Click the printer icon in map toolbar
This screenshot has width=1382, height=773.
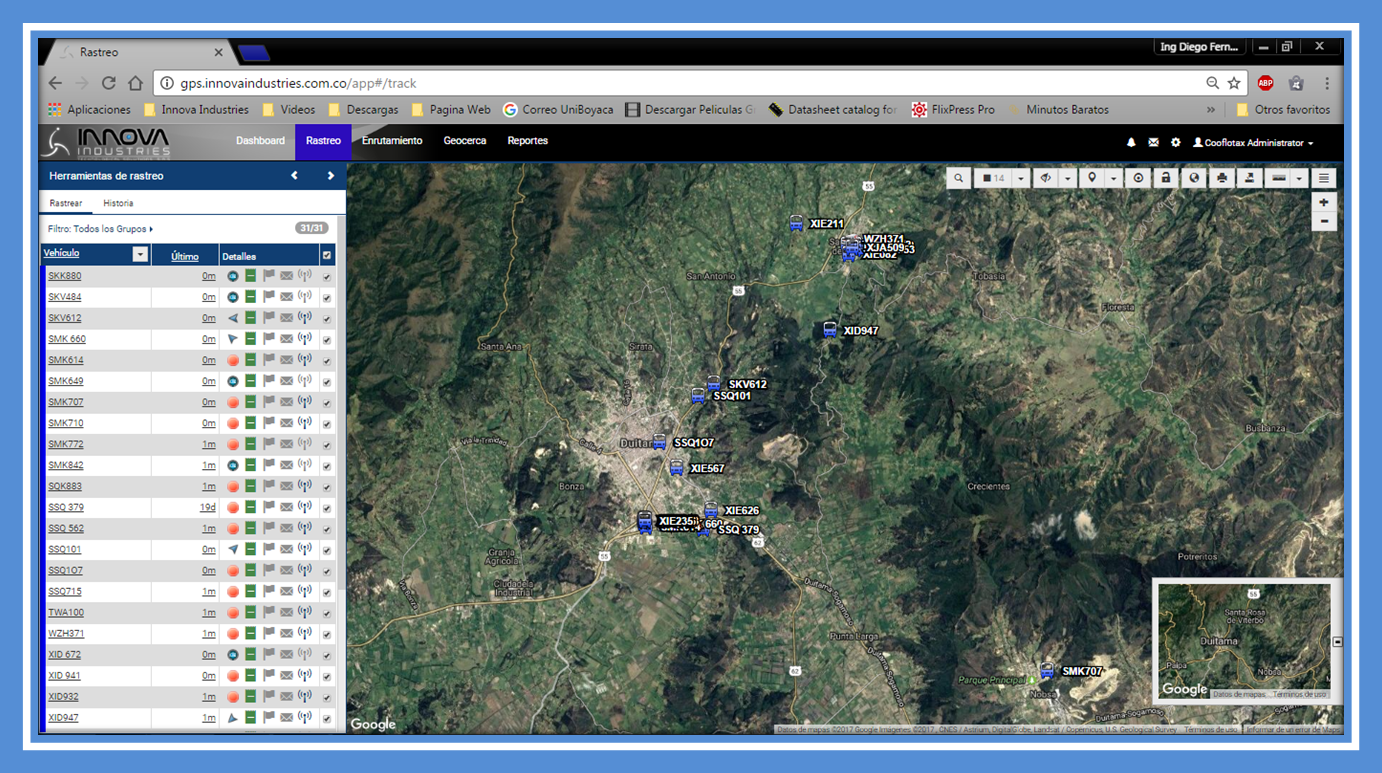pyautogui.click(x=1221, y=178)
